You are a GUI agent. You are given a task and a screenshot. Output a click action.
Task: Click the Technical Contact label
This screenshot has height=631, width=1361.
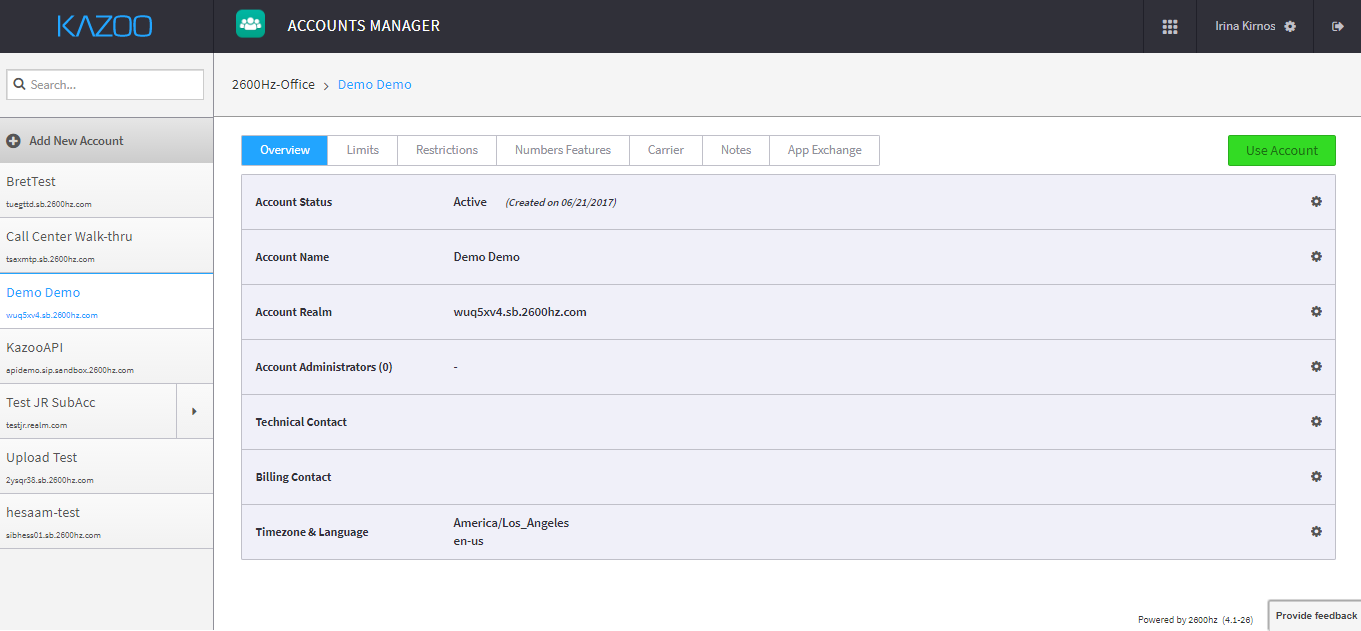coord(301,422)
